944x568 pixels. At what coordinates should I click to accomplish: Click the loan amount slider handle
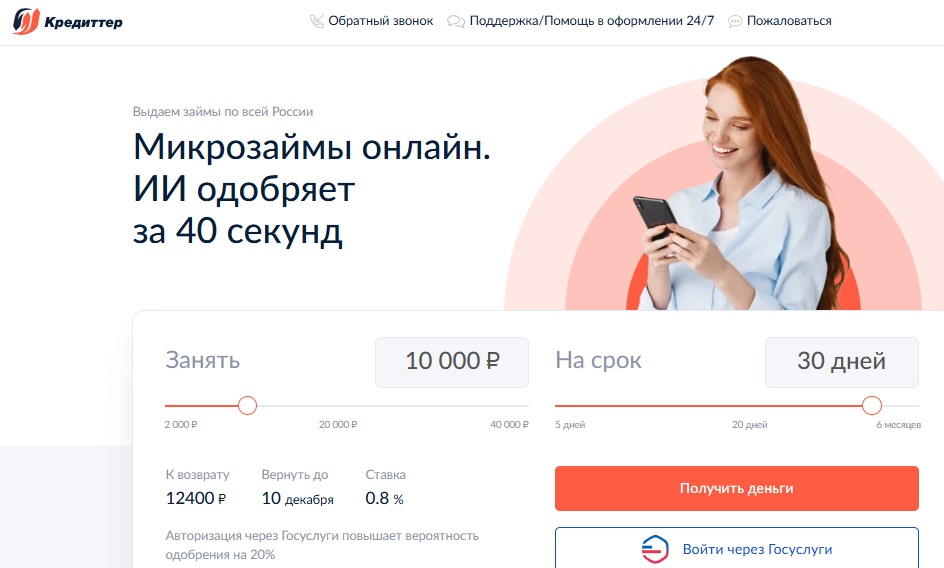247,405
